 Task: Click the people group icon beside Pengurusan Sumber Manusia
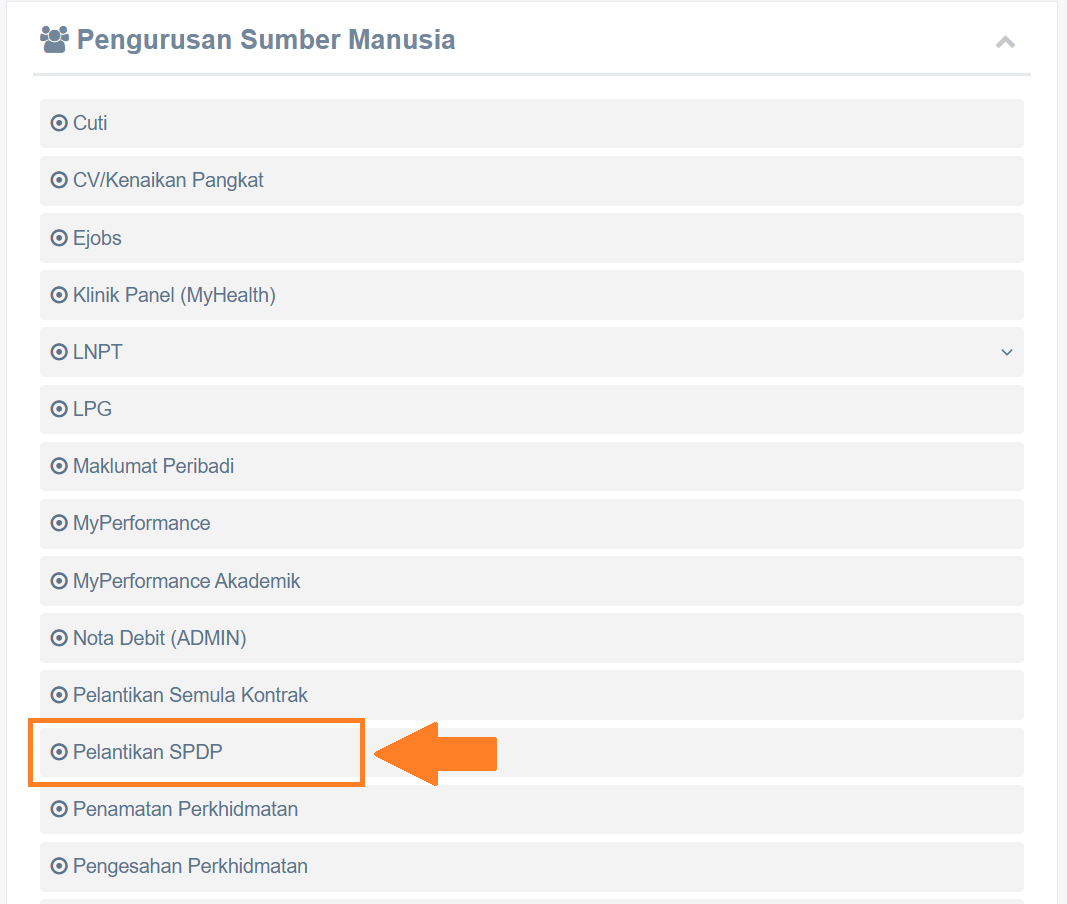54,39
